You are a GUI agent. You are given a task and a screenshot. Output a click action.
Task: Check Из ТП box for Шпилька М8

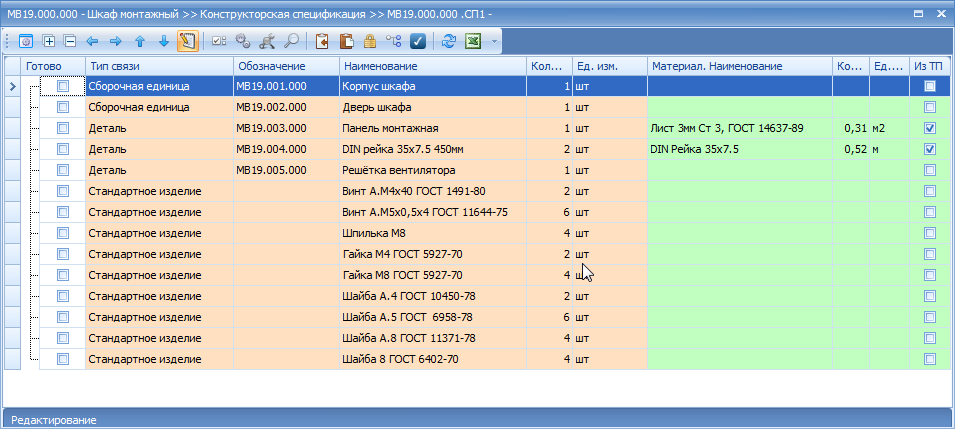[x=929, y=233]
